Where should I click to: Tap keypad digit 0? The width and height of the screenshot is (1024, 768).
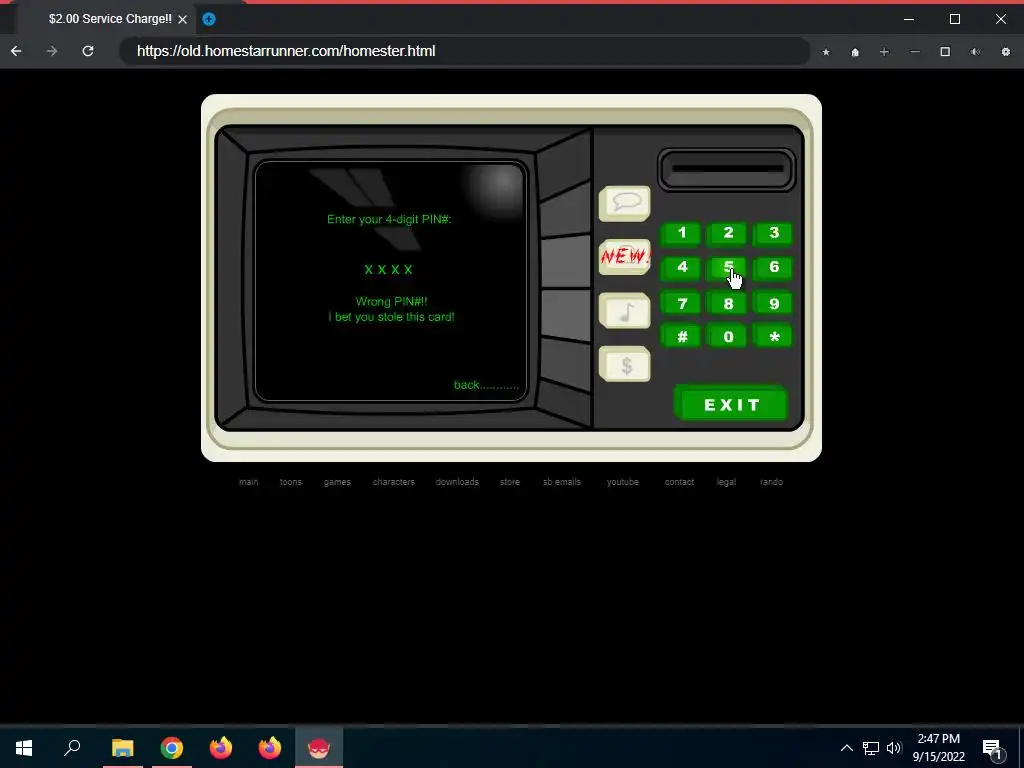(728, 337)
